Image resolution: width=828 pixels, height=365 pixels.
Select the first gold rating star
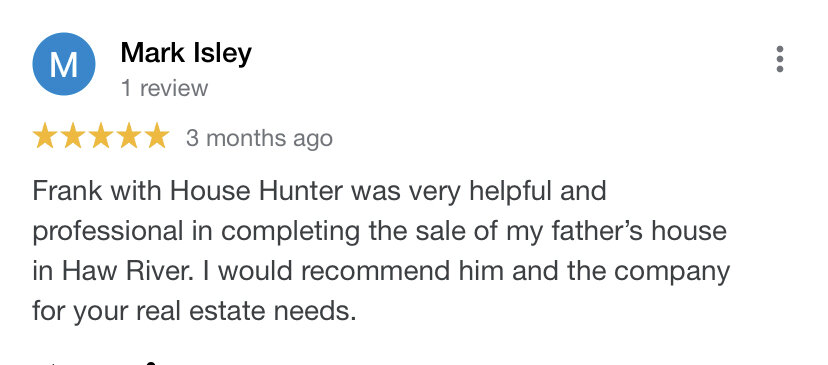click(45, 136)
